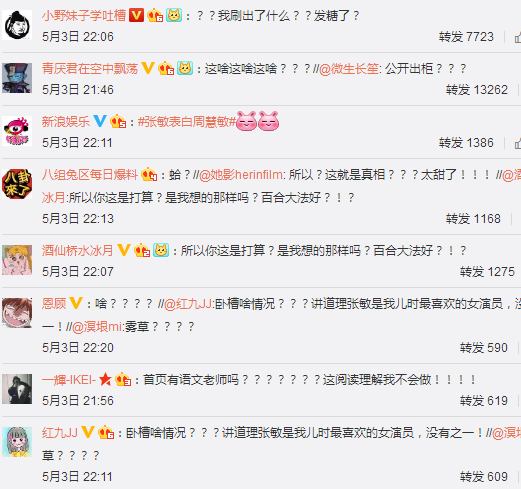Open @她影herinfilm mention link
The image size is (521, 489).
[241, 175]
